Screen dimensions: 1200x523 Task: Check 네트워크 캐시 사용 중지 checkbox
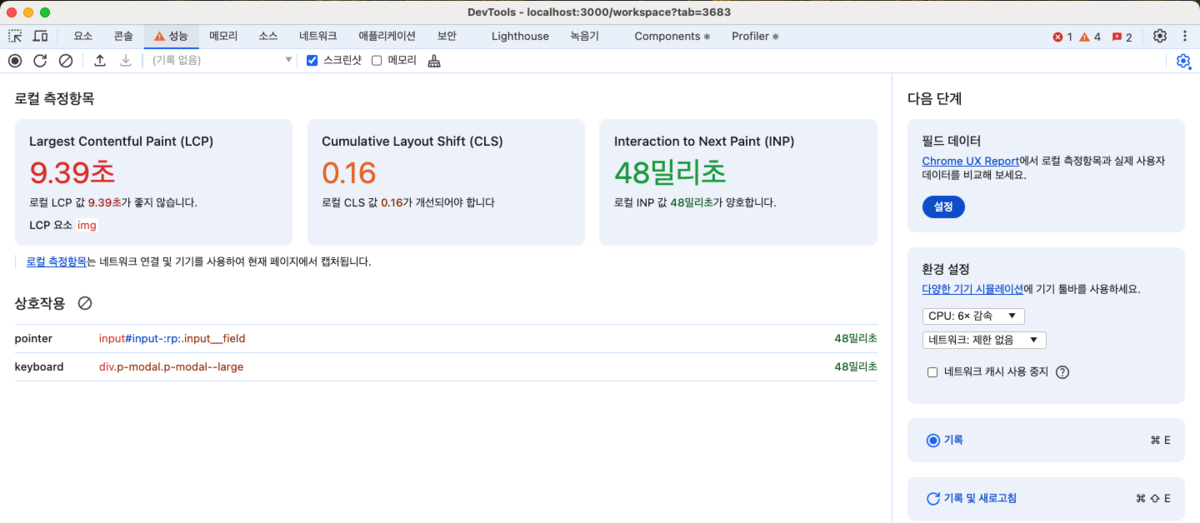click(x=933, y=372)
